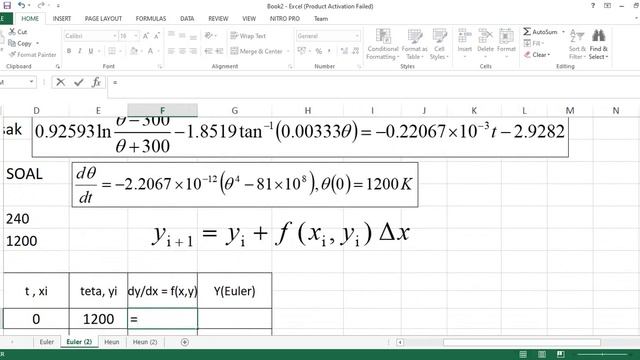Click the Borders icon in the Font group
Image resolution: width=640 pixels, height=360 pixels.
(x=111, y=51)
